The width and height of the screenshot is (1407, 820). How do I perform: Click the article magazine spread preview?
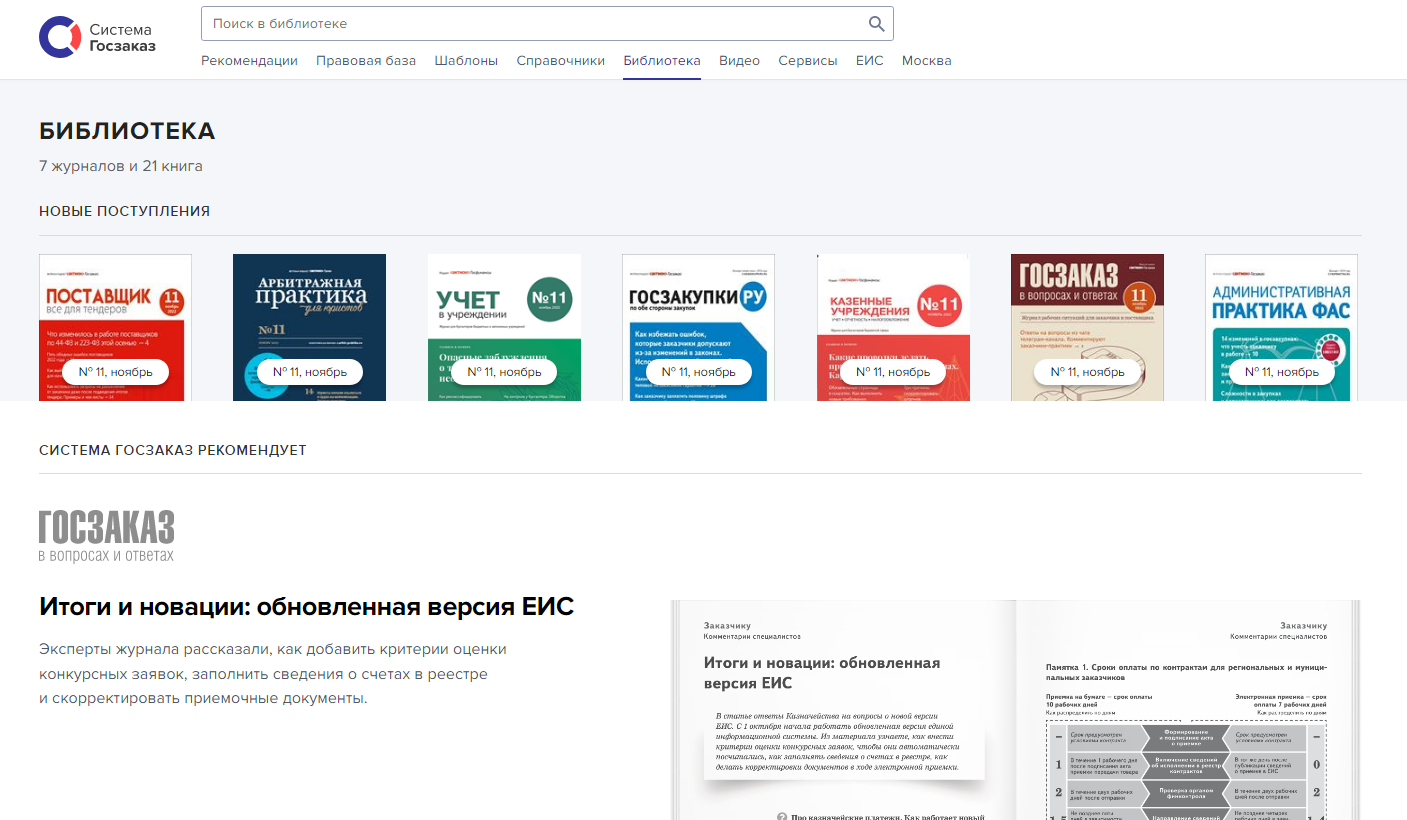(1015, 710)
